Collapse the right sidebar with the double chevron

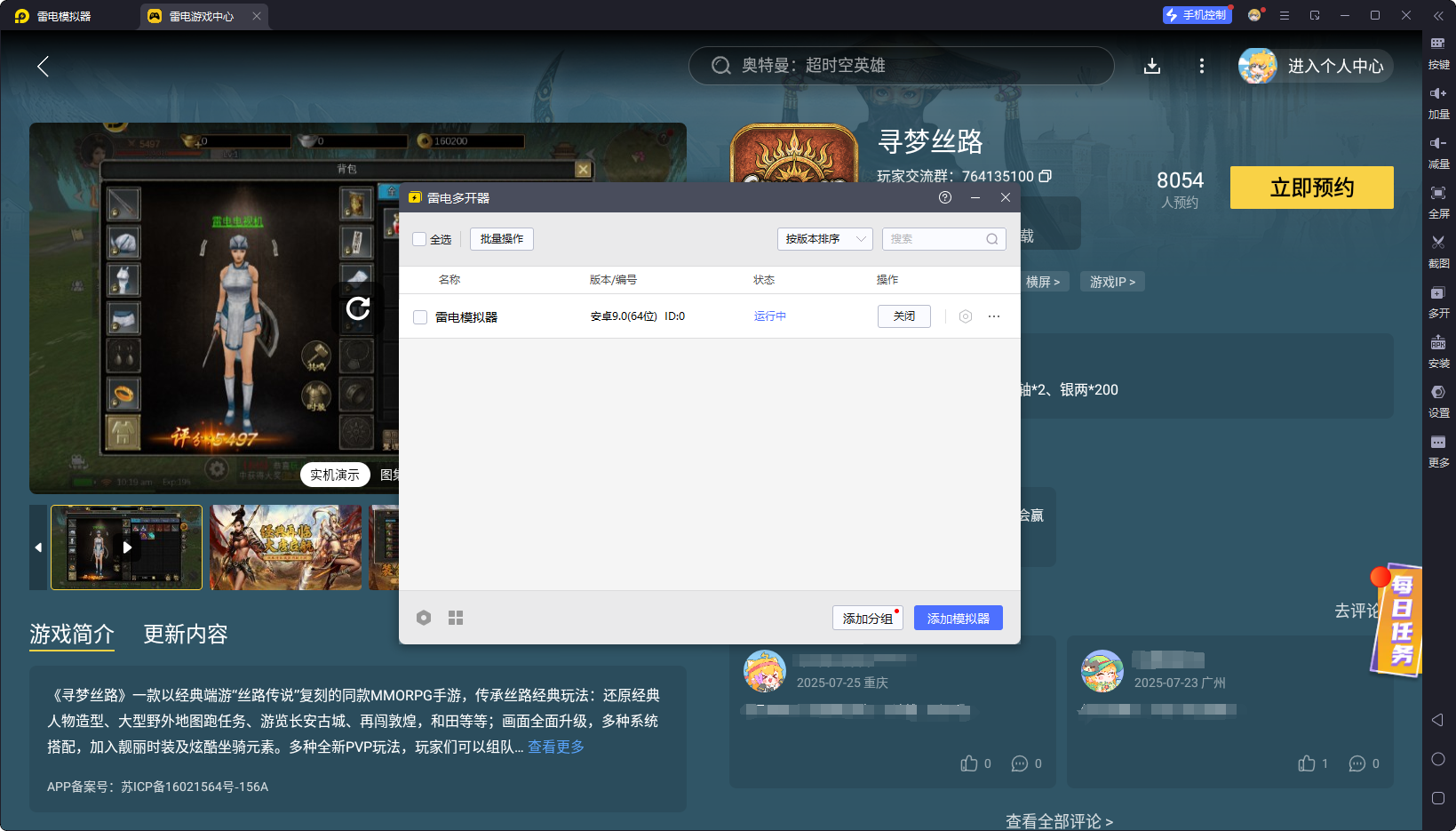point(1438,15)
